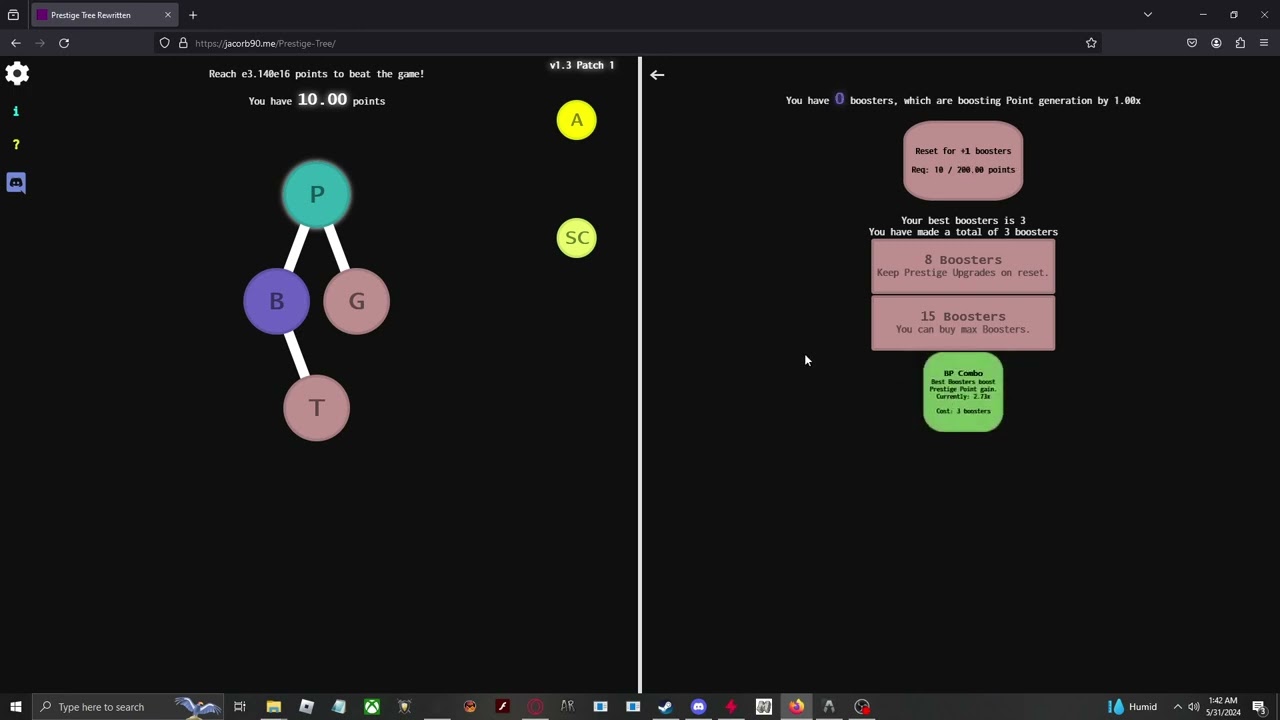Open new browser tab with plus
The width and height of the screenshot is (1280, 720).
[193, 15]
